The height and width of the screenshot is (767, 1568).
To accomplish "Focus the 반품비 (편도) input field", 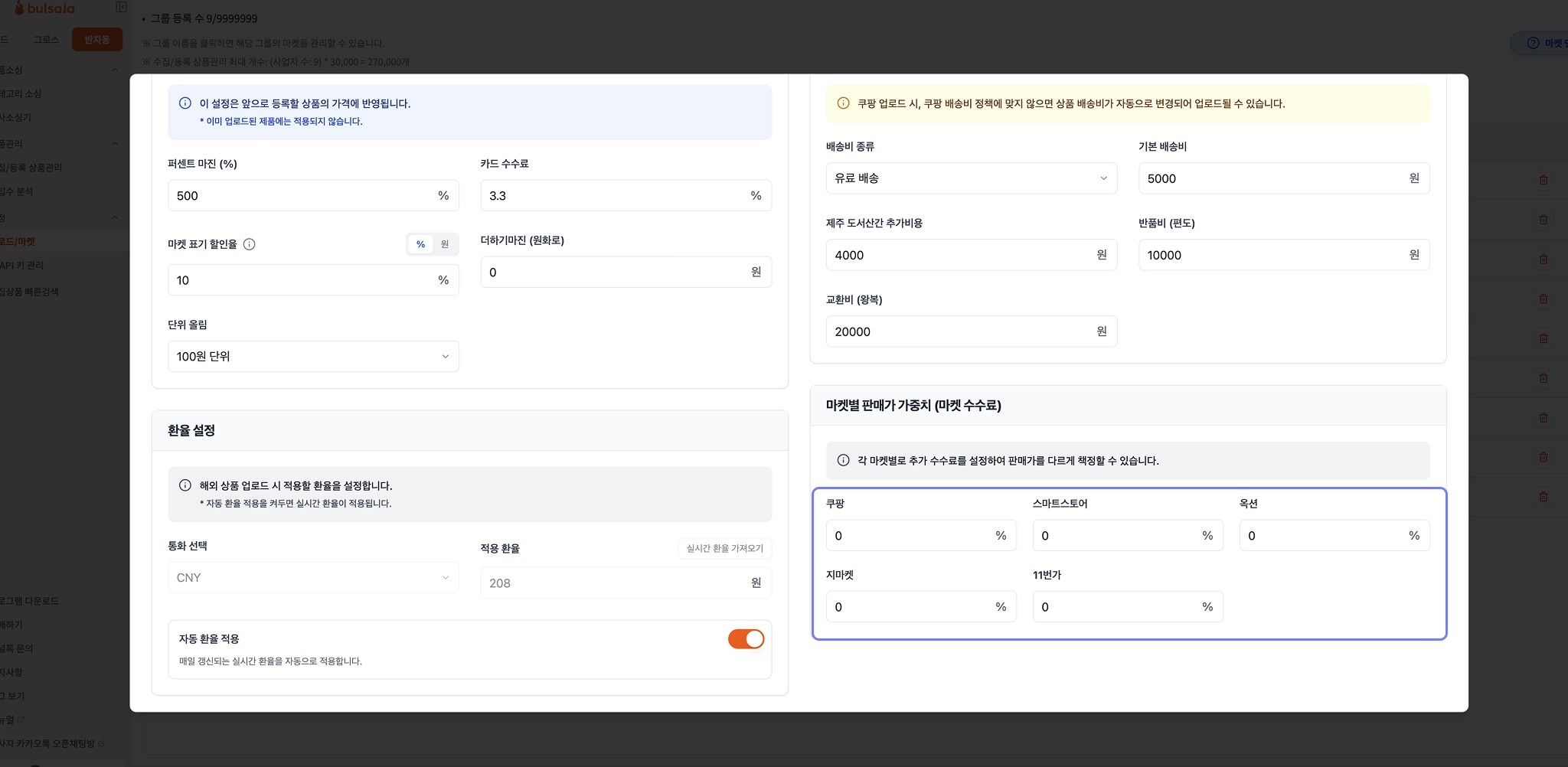I will tap(1284, 255).
